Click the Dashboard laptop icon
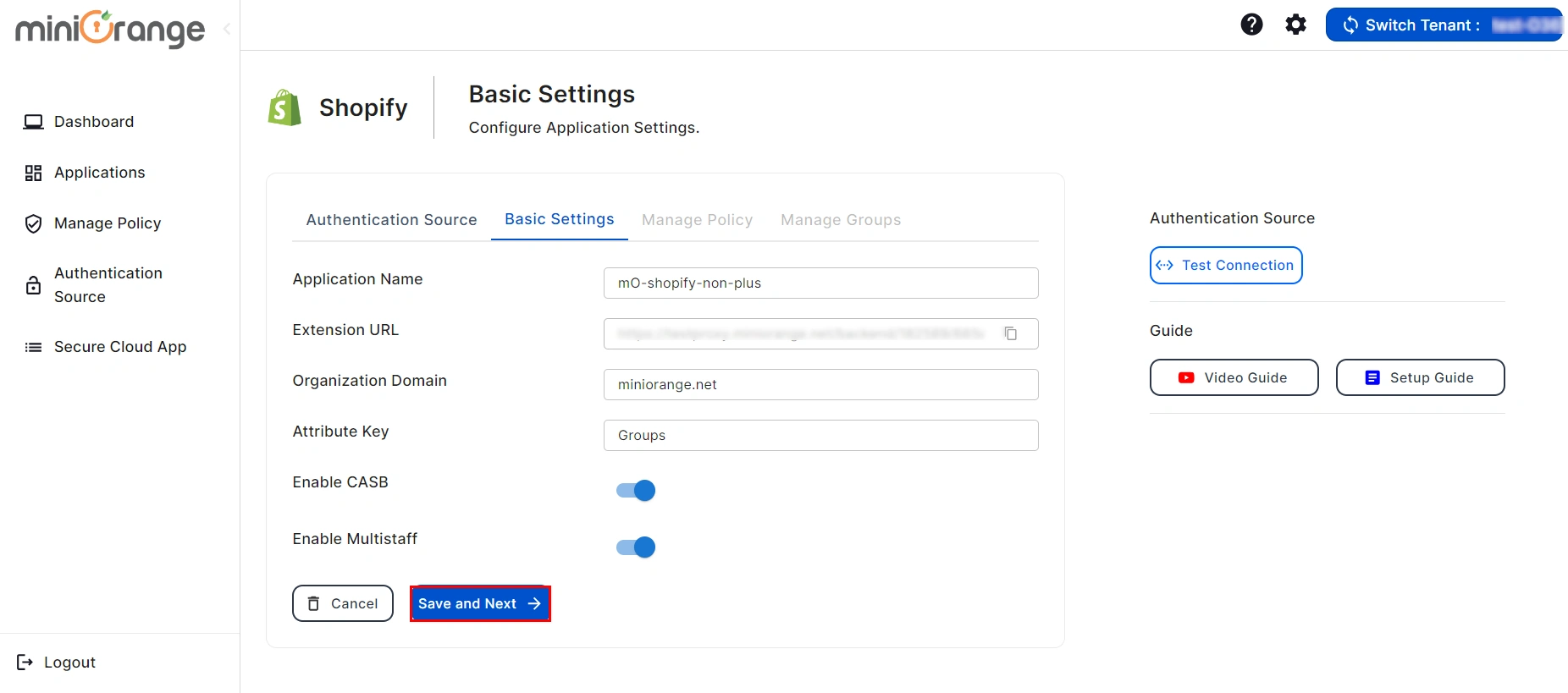 [x=33, y=122]
